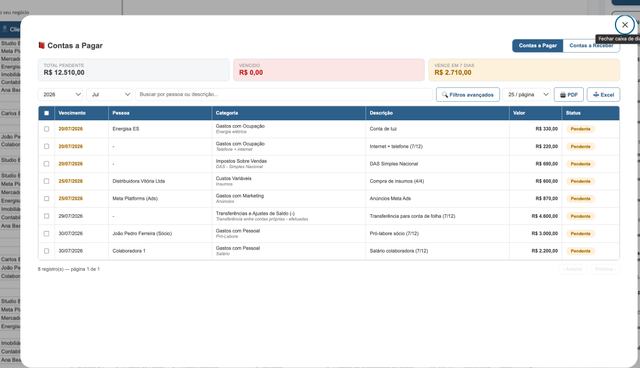
Task: Expand the 25 / página dropdown
Action: [x=527, y=95]
